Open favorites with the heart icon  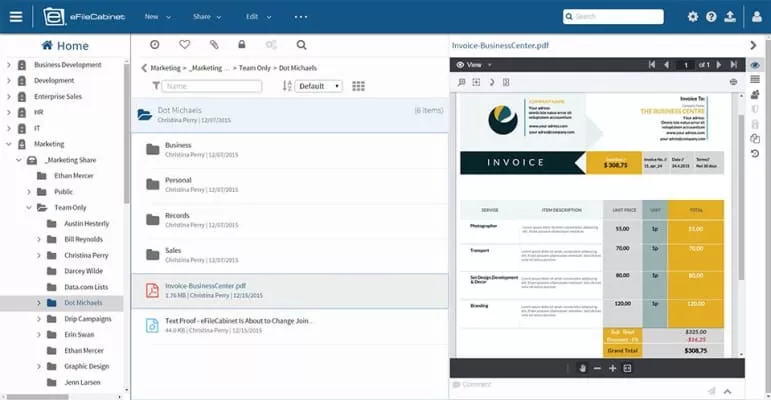tap(184, 45)
